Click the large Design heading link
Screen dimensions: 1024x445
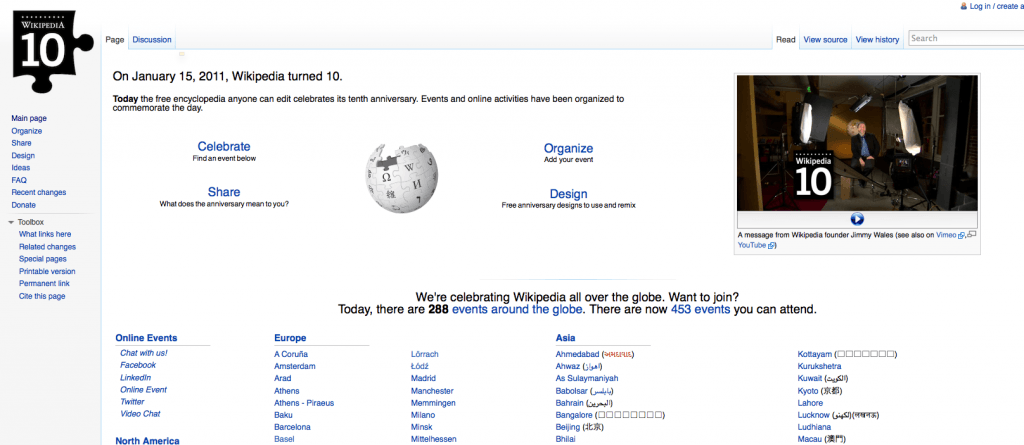coord(568,194)
